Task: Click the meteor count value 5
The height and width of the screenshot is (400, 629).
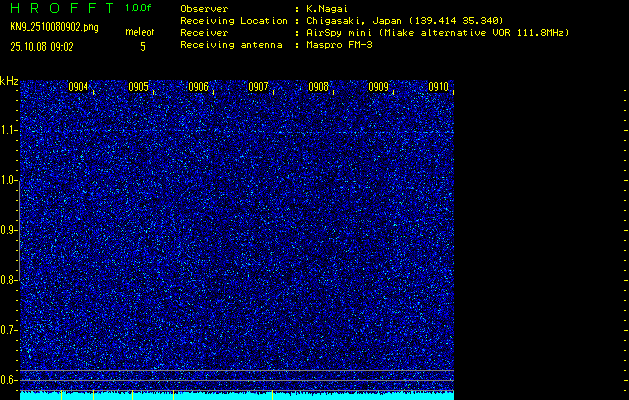Action: [142, 46]
